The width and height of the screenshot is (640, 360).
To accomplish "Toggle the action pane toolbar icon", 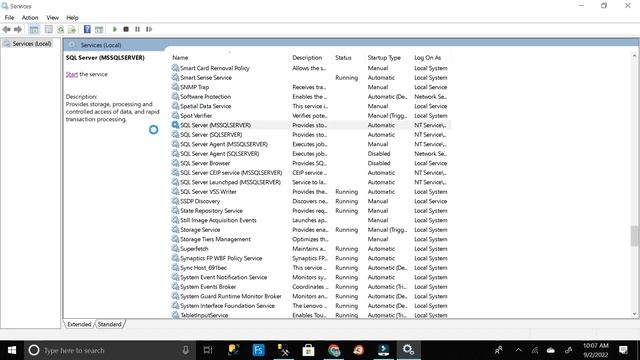I will [x=99, y=29].
